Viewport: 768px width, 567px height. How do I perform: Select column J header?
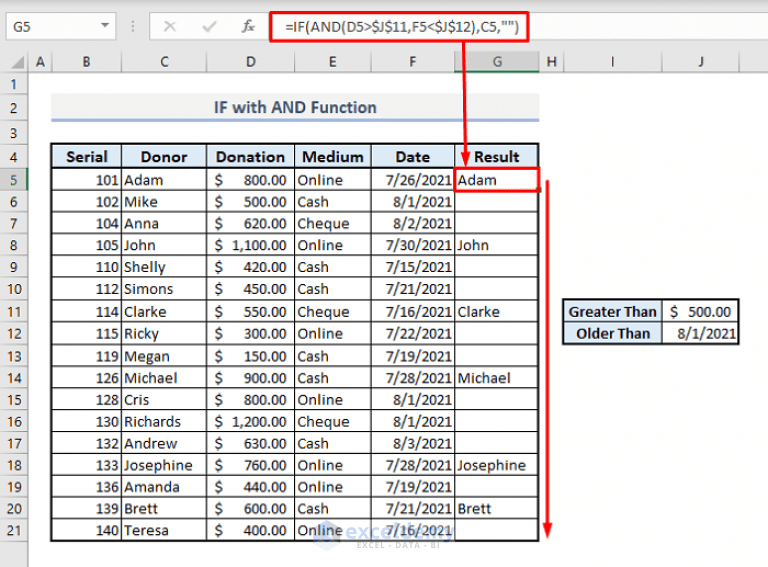pos(700,62)
